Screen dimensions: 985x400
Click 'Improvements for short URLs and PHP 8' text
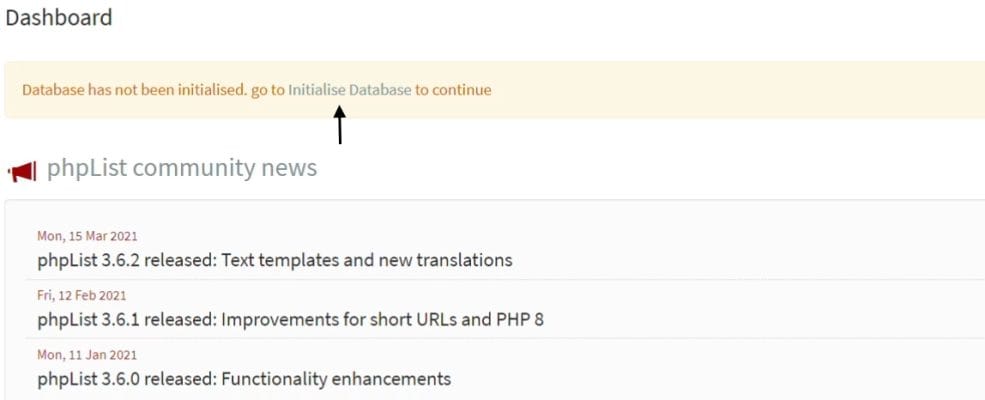383,320
